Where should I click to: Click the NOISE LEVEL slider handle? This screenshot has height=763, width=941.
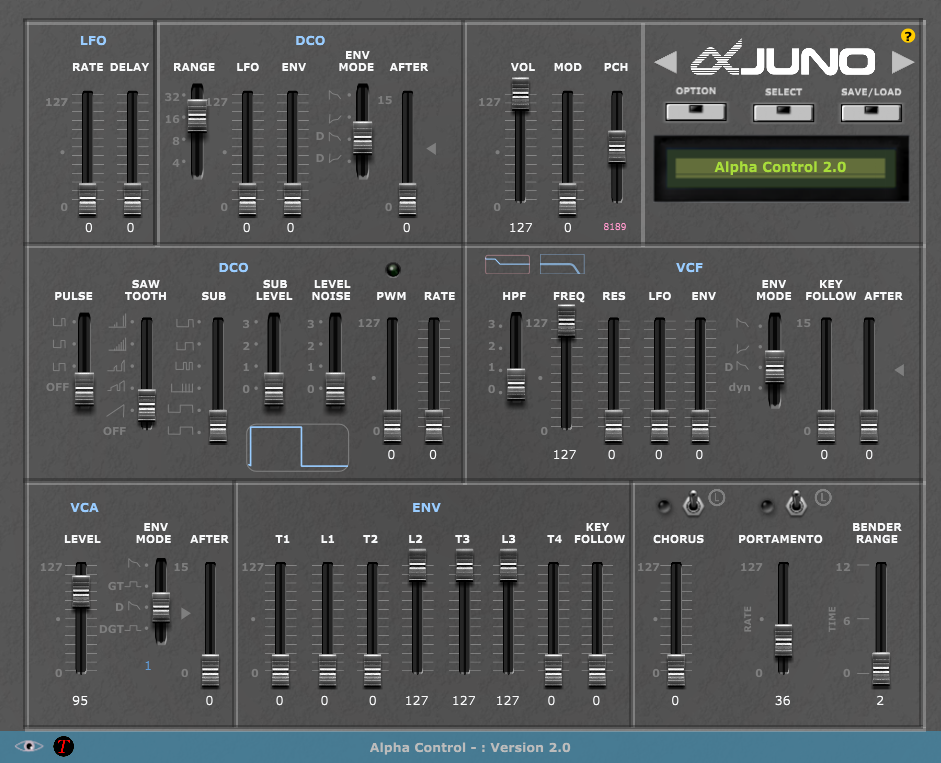click(335, 389)
